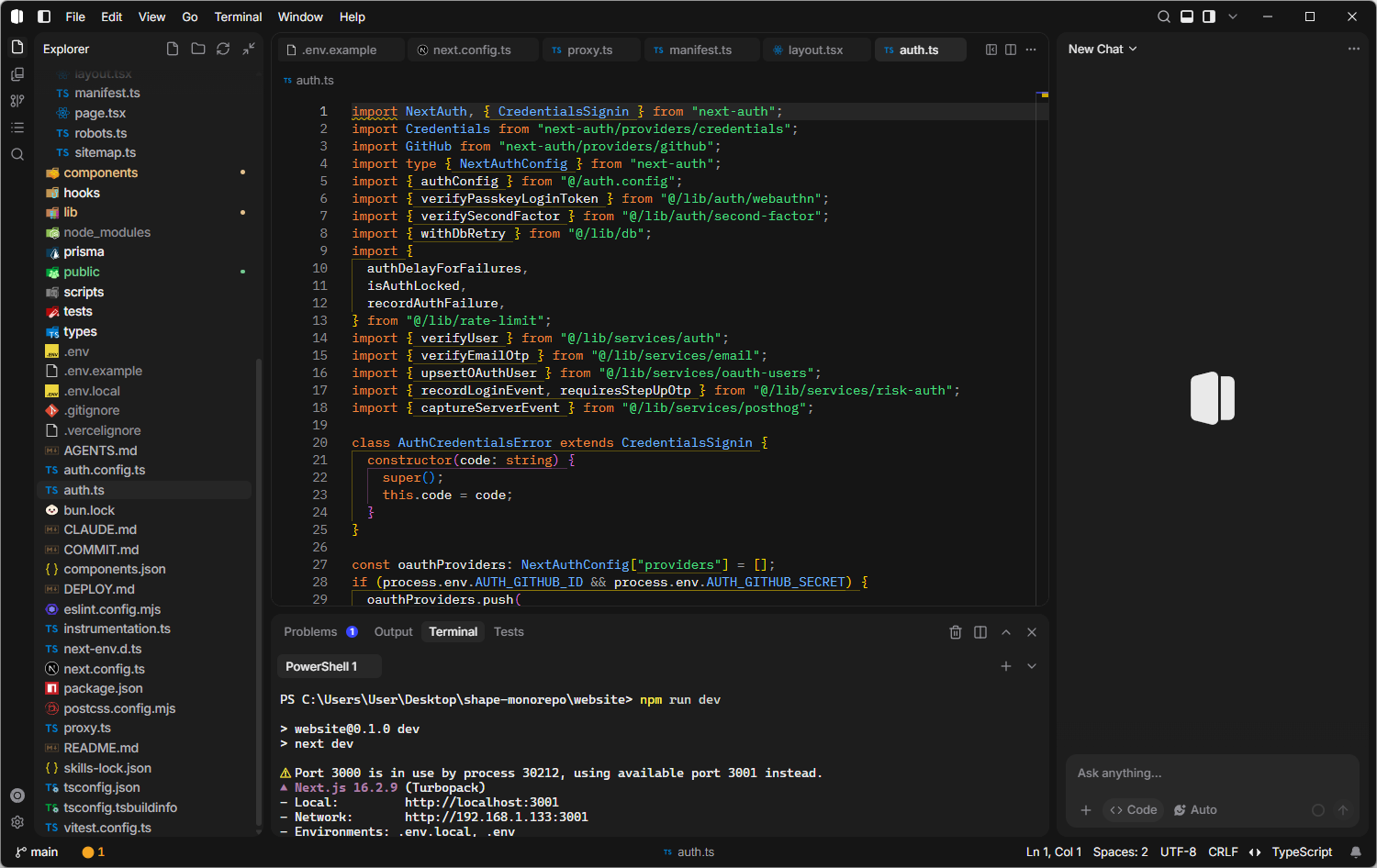Open the terminal profile dropdown chevron
1377x868 pixels.
pos(1032,666)
